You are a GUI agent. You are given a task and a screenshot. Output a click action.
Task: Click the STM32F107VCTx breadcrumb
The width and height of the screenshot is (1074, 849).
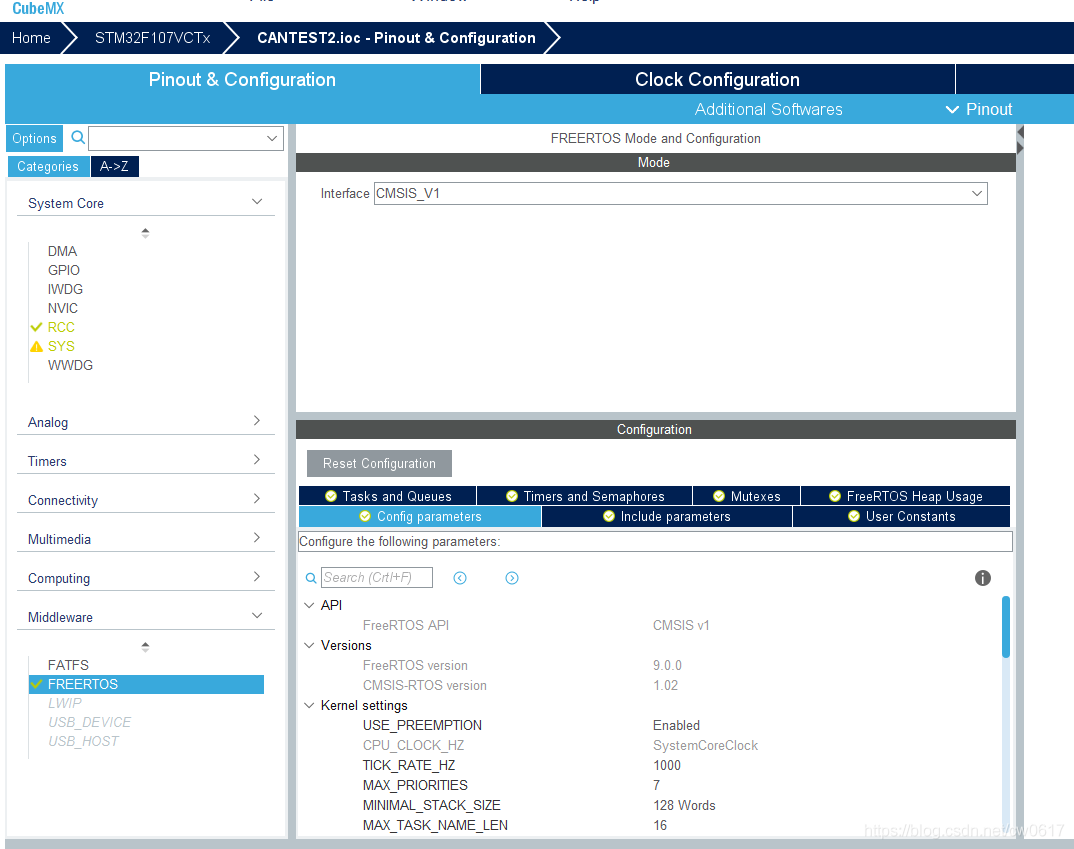152,38
